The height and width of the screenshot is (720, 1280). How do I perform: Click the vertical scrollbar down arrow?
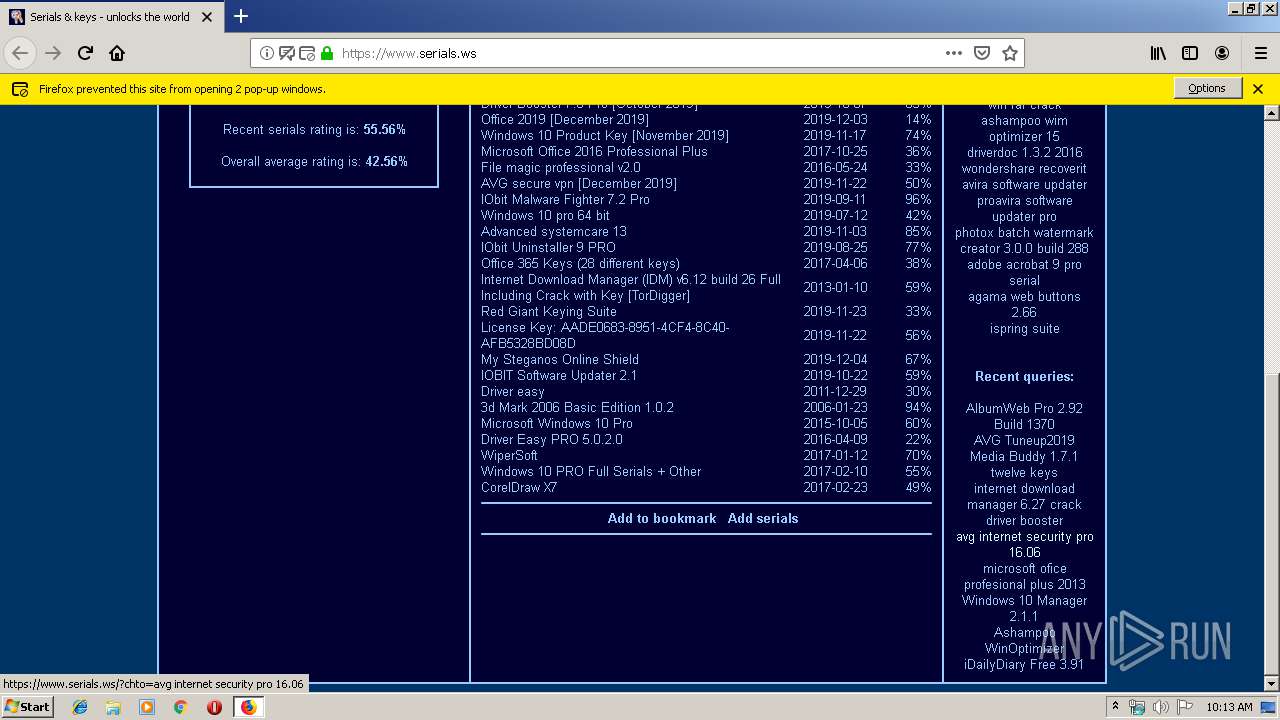[x=1271, y=684]
